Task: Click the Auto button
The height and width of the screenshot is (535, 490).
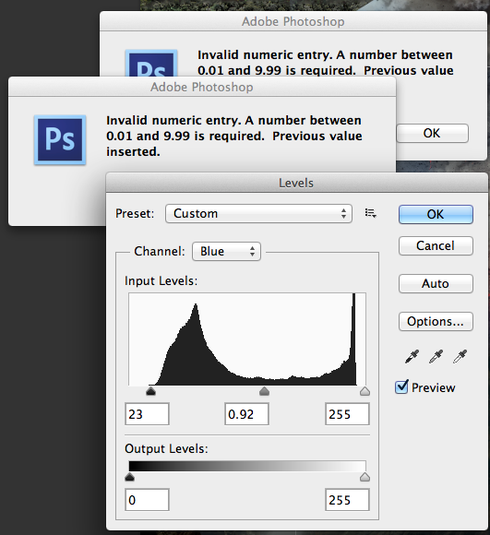Action: (x=436, y=284)
